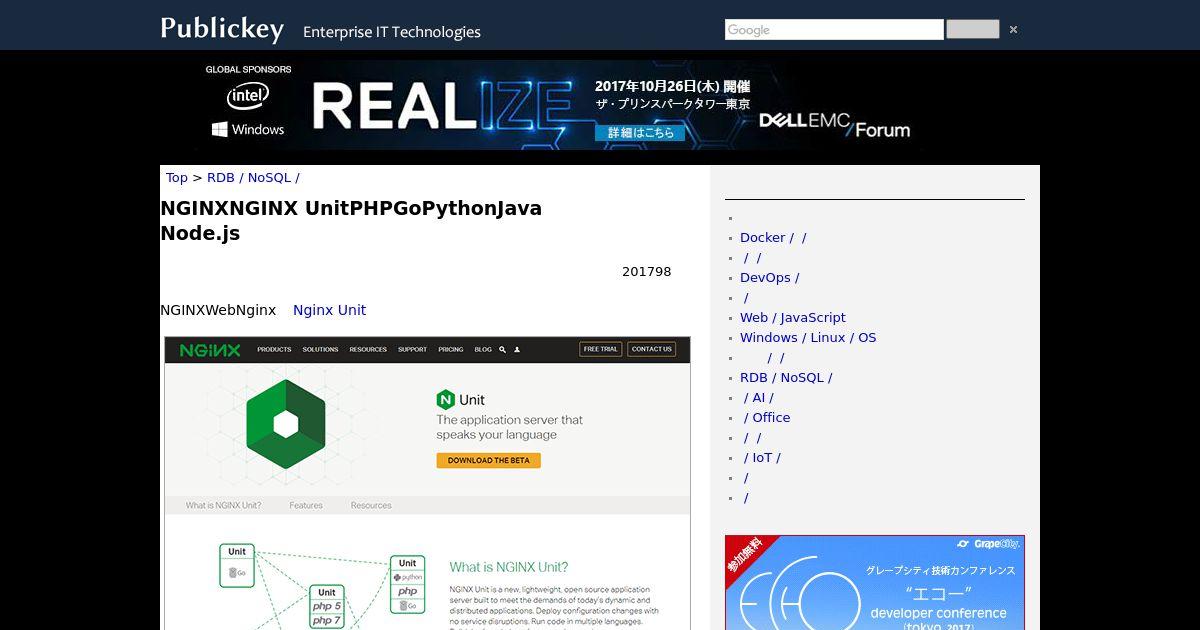Select the FREE TRIAL button in the screenshot
The image size is (1200, 630).
click(601, 349)
